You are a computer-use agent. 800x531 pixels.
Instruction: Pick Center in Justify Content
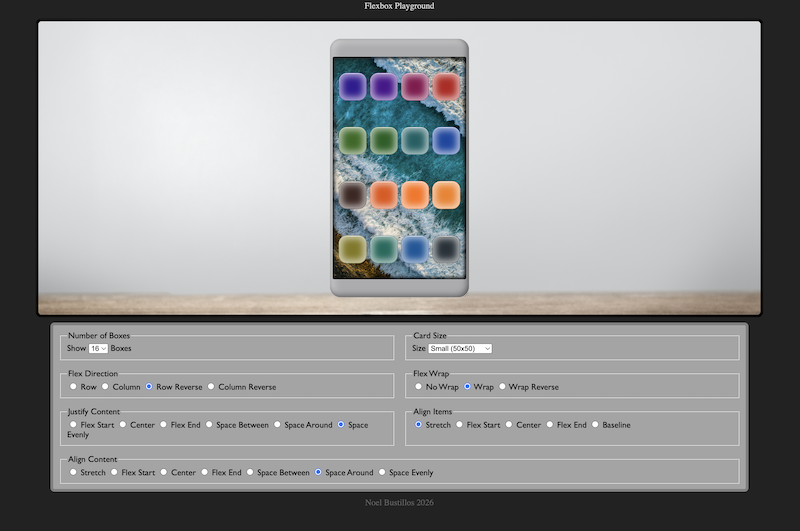[123, 425]
